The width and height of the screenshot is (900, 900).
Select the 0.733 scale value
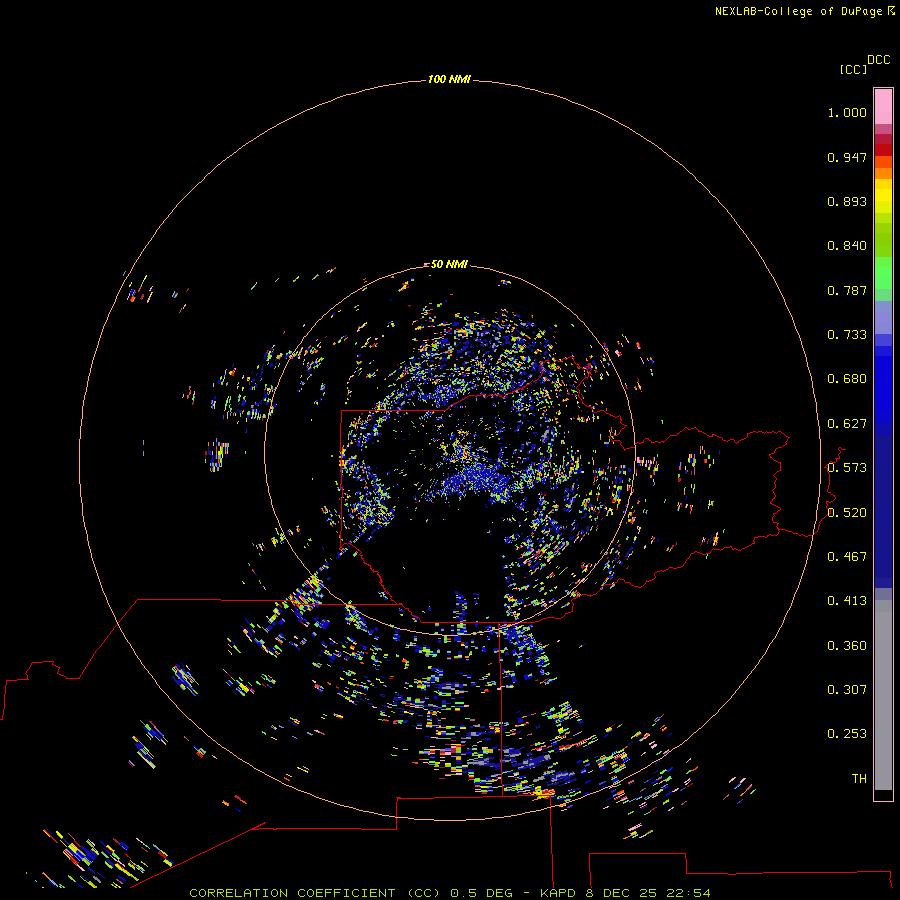tap(847, 335)
